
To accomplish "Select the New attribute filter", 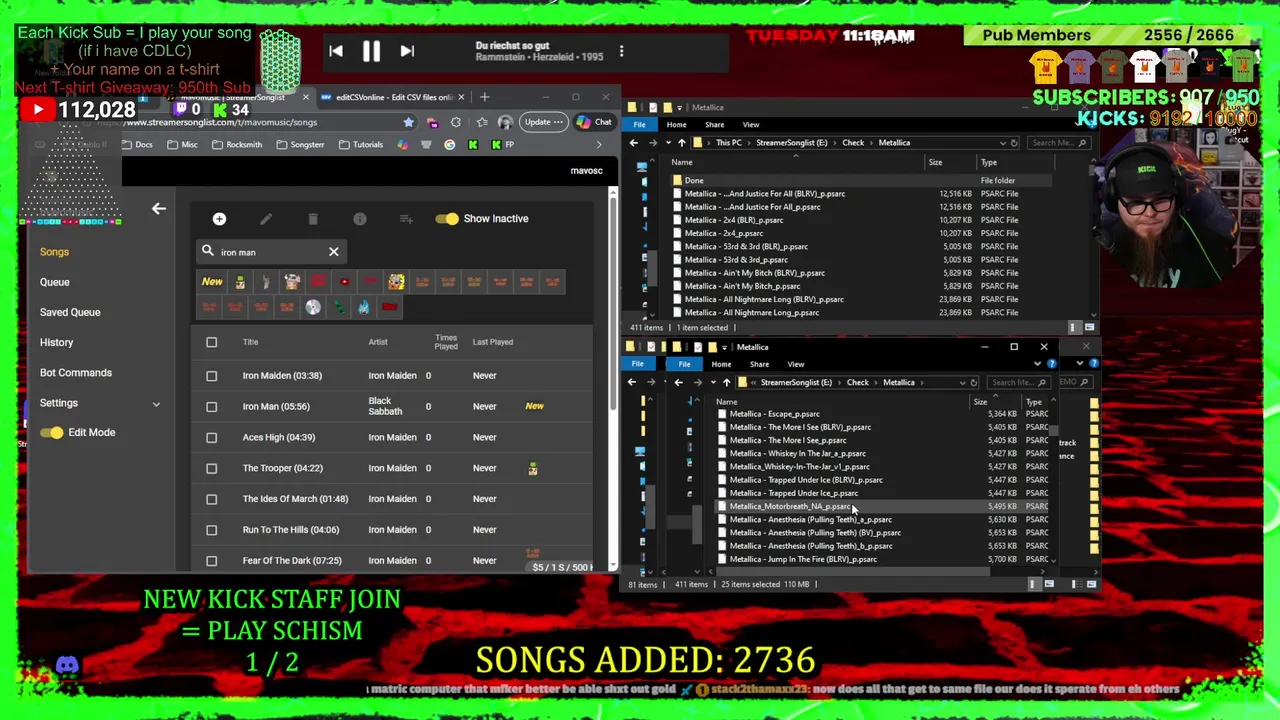I will (x=212, y=282).
